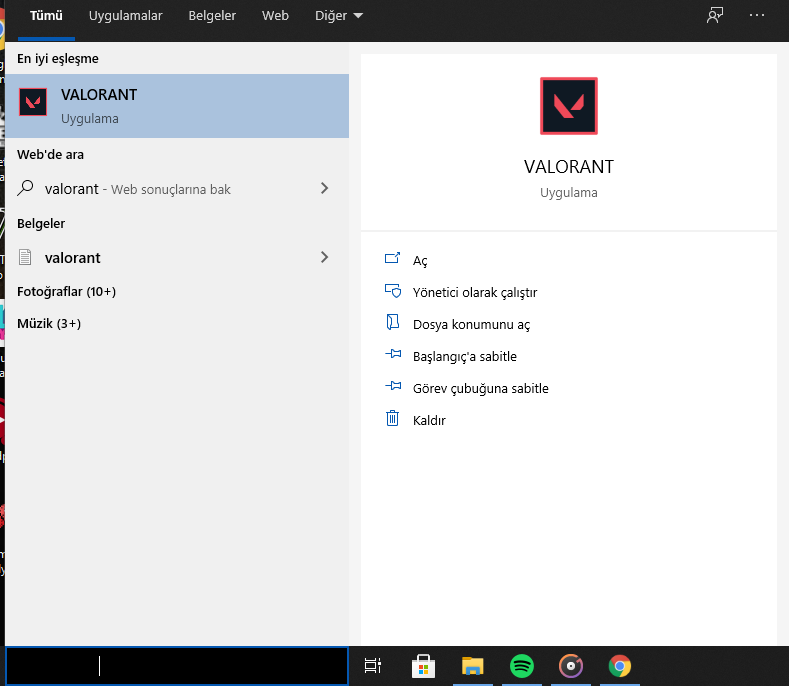Focus the taskbar search input box
This screenshot has height=686, width=789.
coord(177,666)
